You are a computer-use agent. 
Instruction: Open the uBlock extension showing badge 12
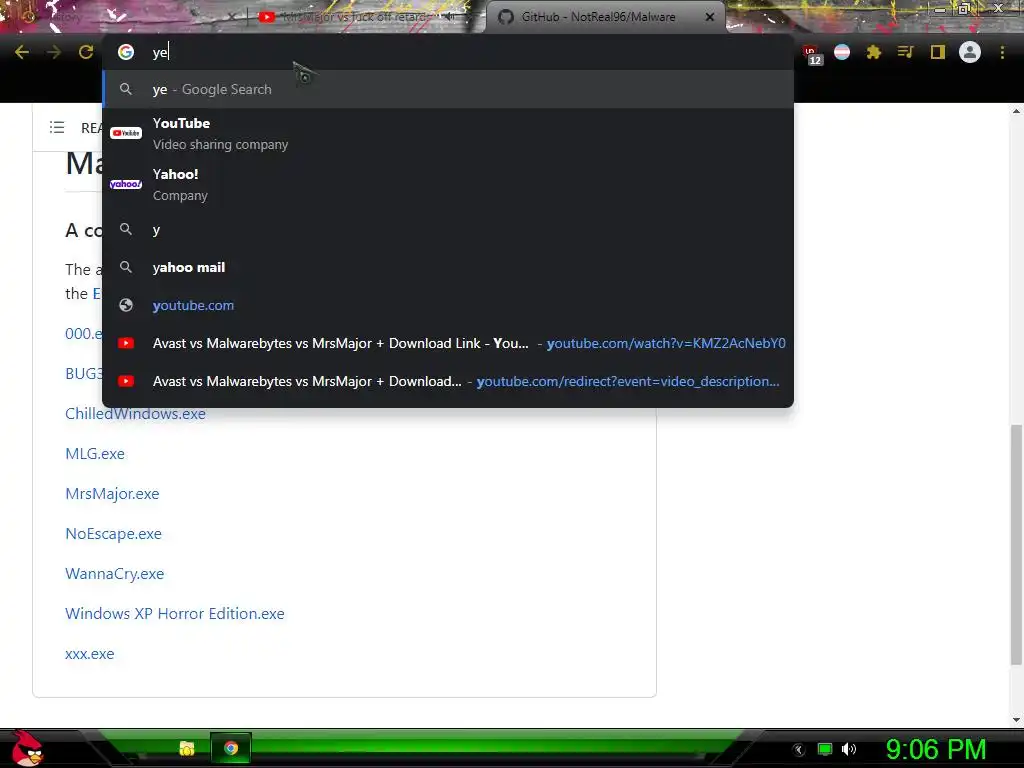pyautogui.click(x=812, y=54)
